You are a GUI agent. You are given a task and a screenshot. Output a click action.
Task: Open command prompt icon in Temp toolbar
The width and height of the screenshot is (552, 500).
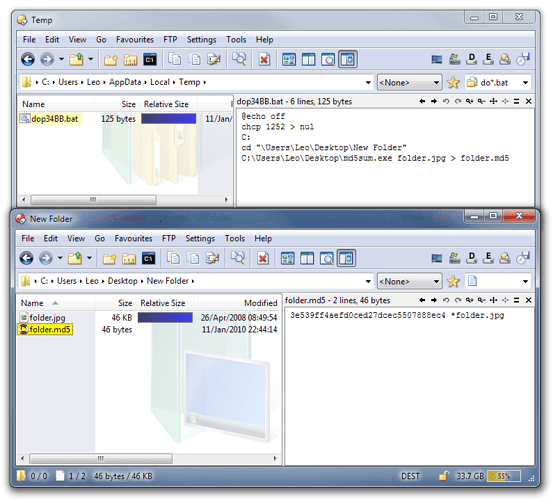click(150, 60)
